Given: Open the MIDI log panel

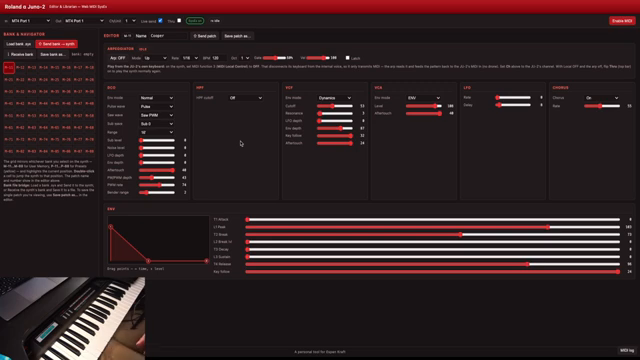Looking at the screenshot, I should coord(627,351).
